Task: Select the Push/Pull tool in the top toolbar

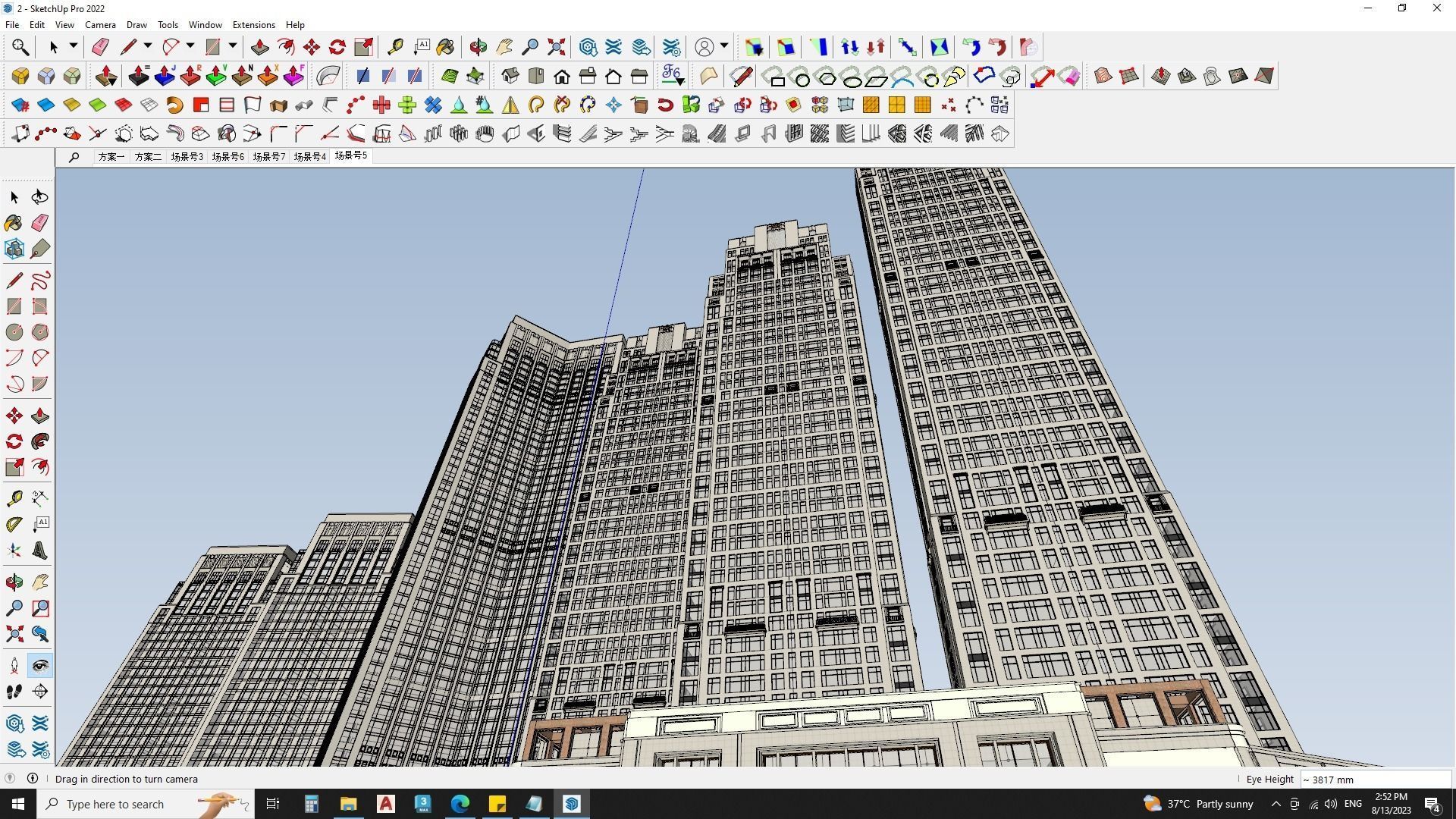Action: click(259, 47)
